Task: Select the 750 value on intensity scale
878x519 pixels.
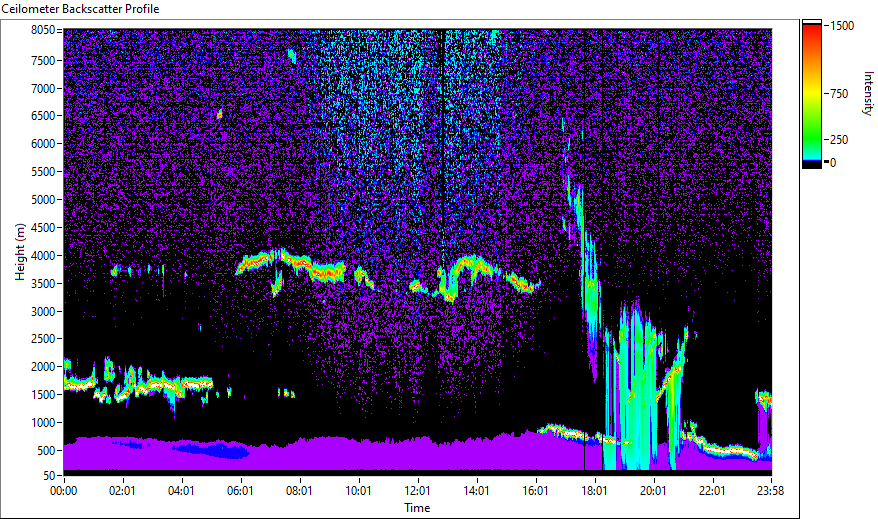Action: coord(839,93)
